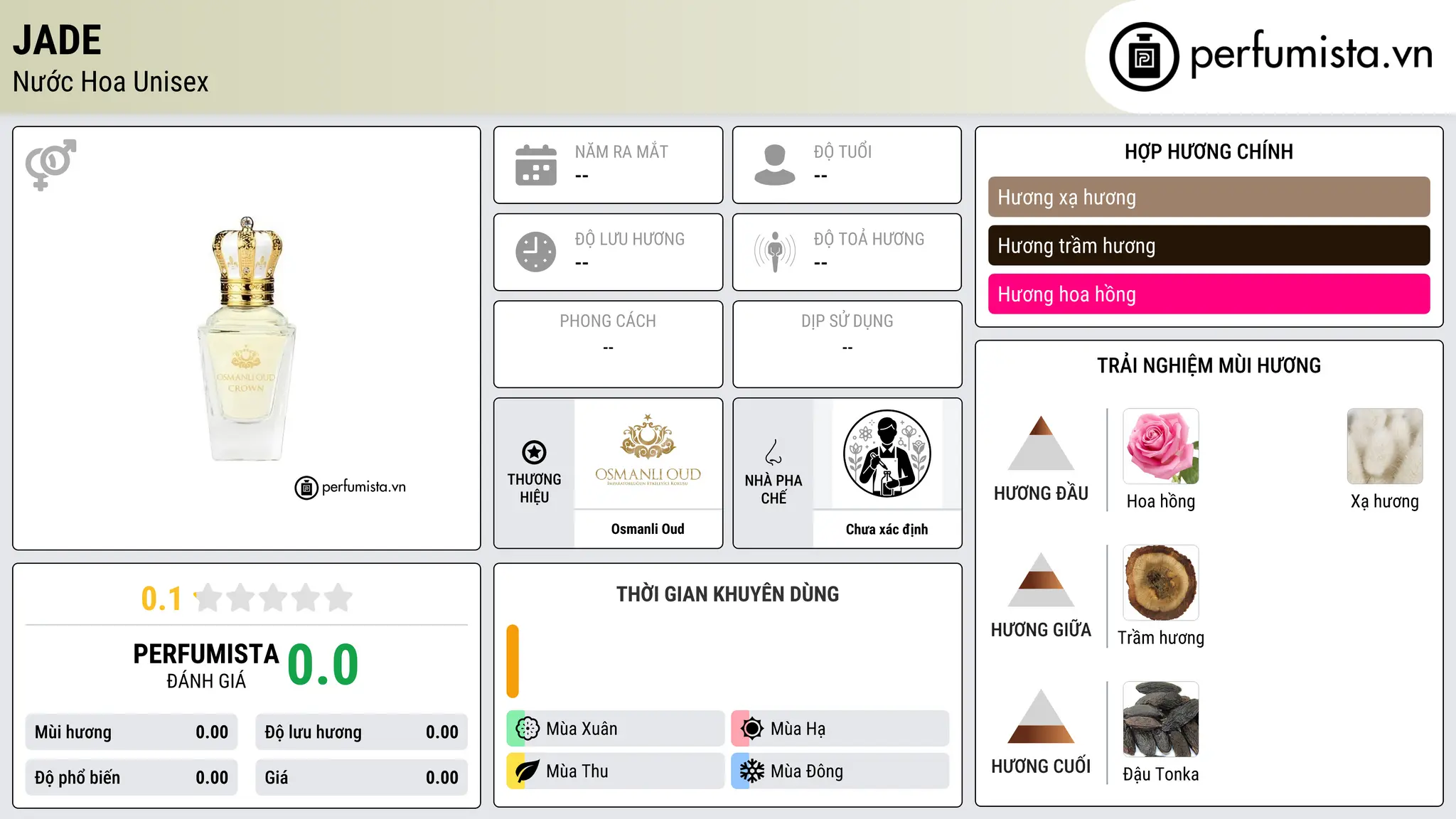This screenshot has height=819, width=1456.
Task: Click the person icon for age group
Action: pyautogui.click(x=775, y=165)
